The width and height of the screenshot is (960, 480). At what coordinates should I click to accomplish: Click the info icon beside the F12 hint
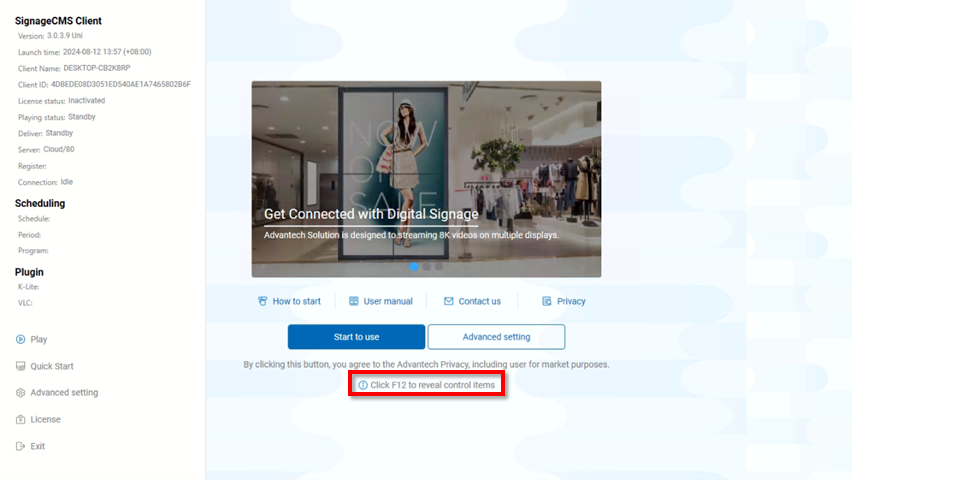click(363, 385)
